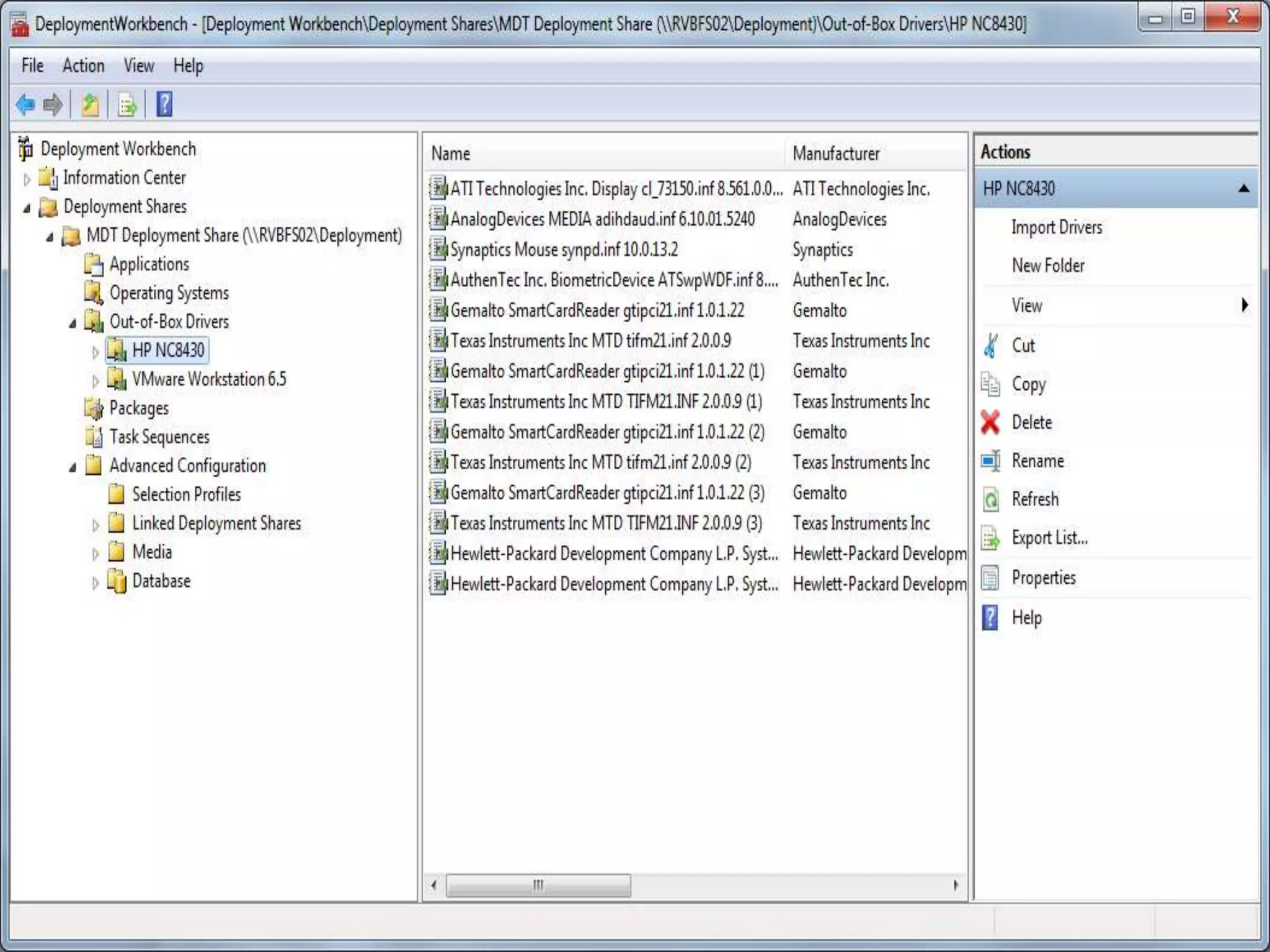Expand the VMware Workstation 6.5 node
Viewport: 1270px width, 952px height.
[x=95, y=381]
